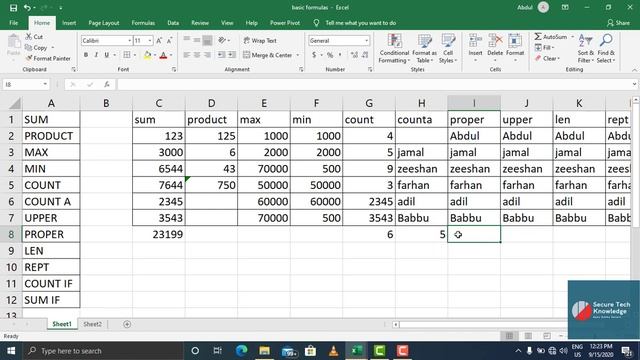Open Find & Select menu
Viewport: 640px width, 360px height.
pyautogui.click(x=606, y=49)
